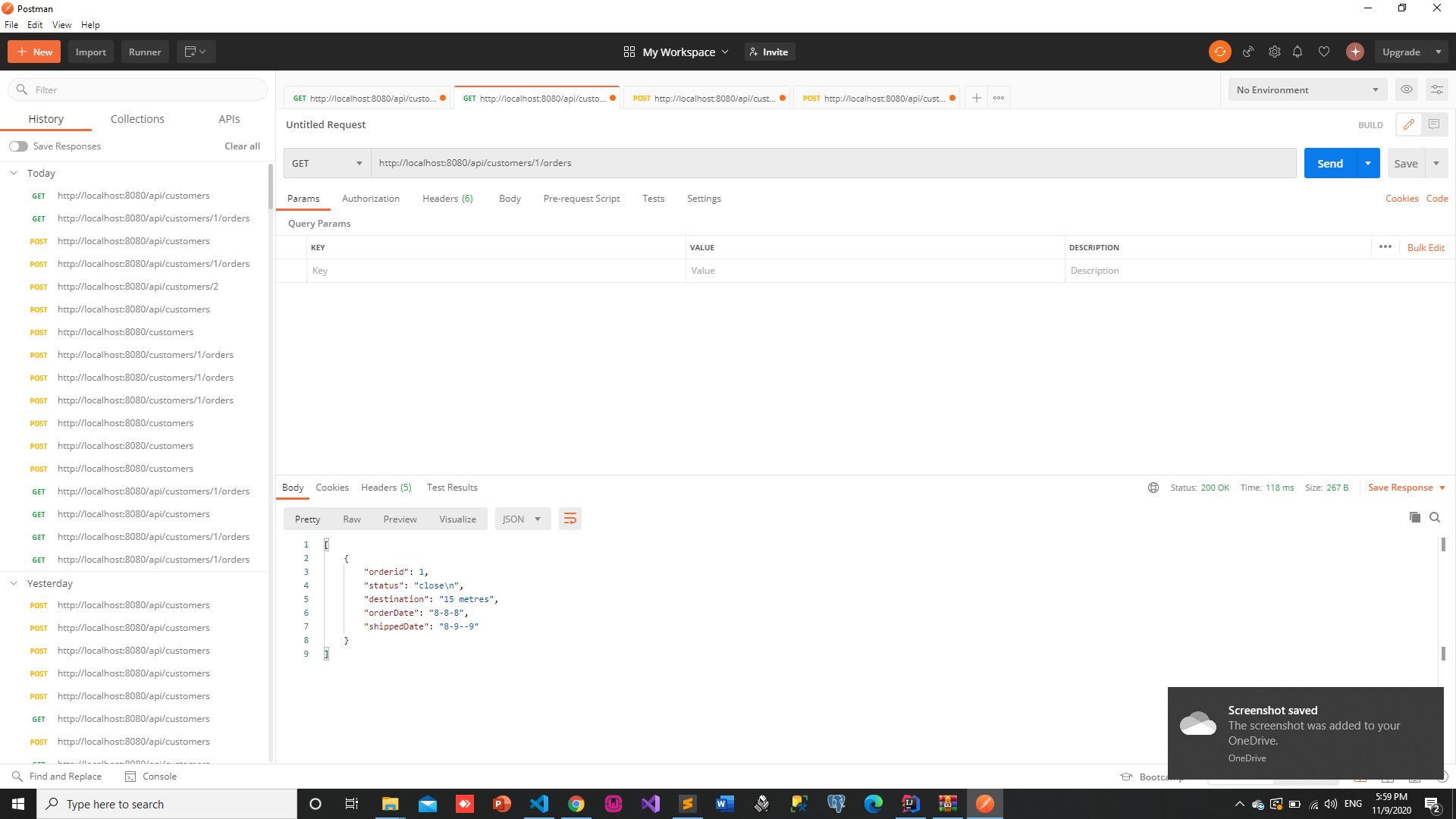This screenshot has height=819, width=1456.
Task: Click the Capture requests satellite icon
Action: click(1248, 51)
